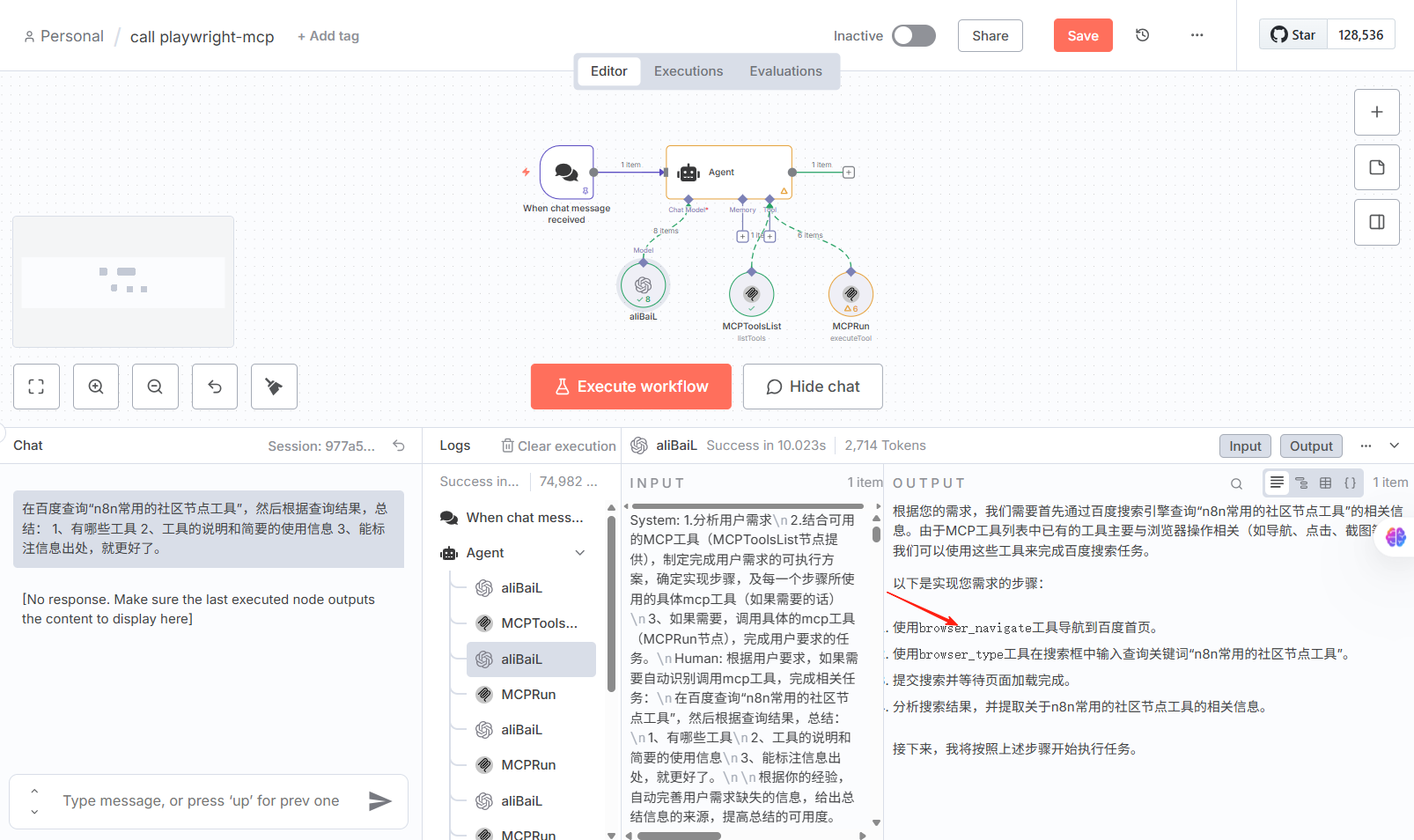This screenshot has height=840, width=1414.
Task: Open the logs panel three-dot menu
Action: tap(1366, 446)
